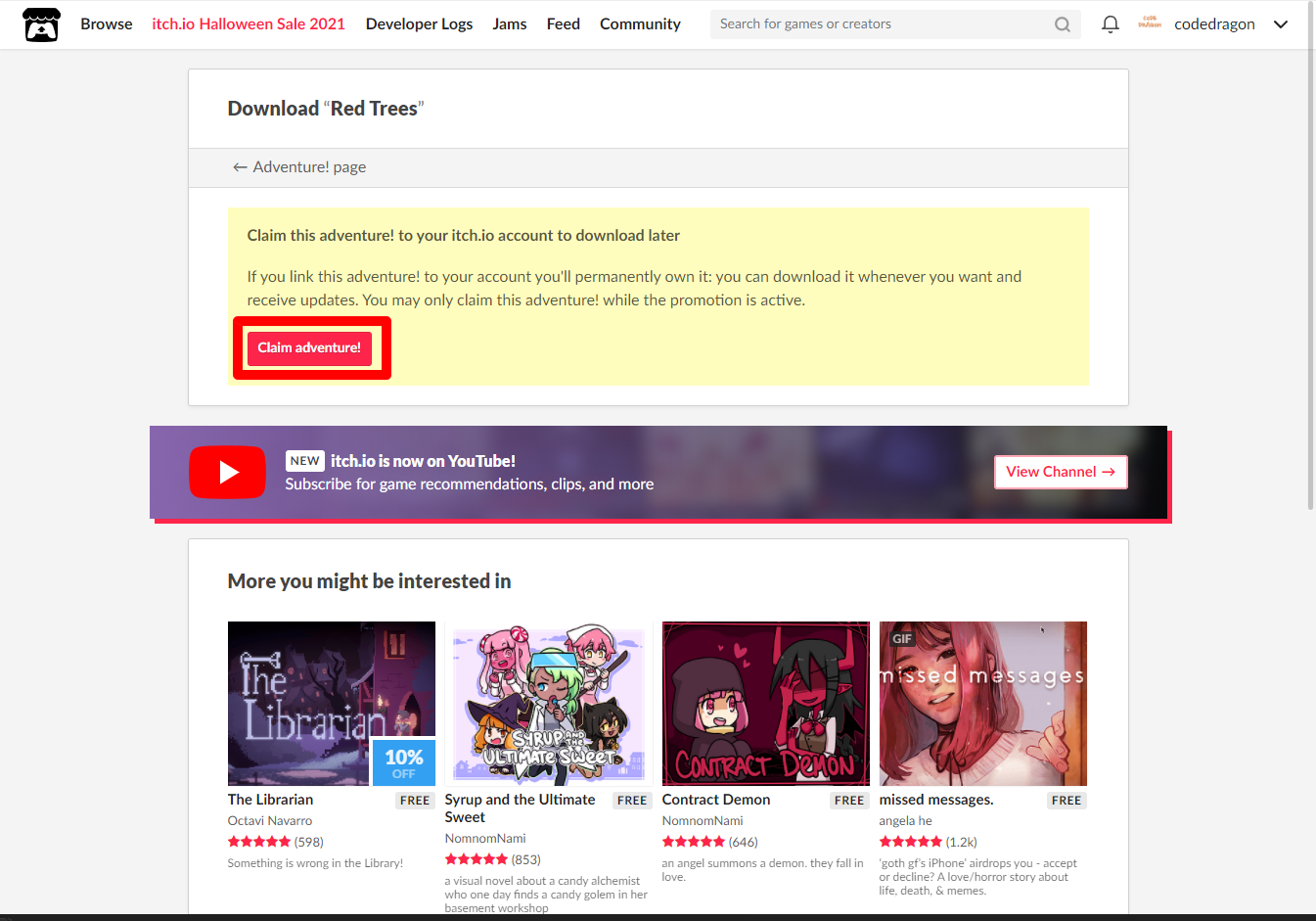Go to Developer Logs

(x=419, y=24)
